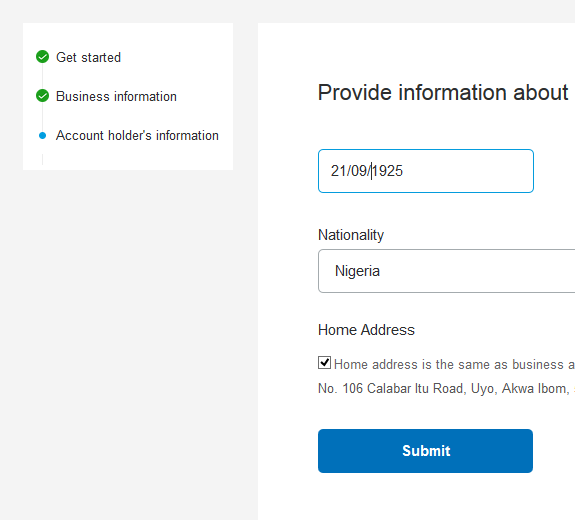The image size is (575, 520).
Task: Uncheck Home address same as business checkbox
Action: [x=325, y=363]
